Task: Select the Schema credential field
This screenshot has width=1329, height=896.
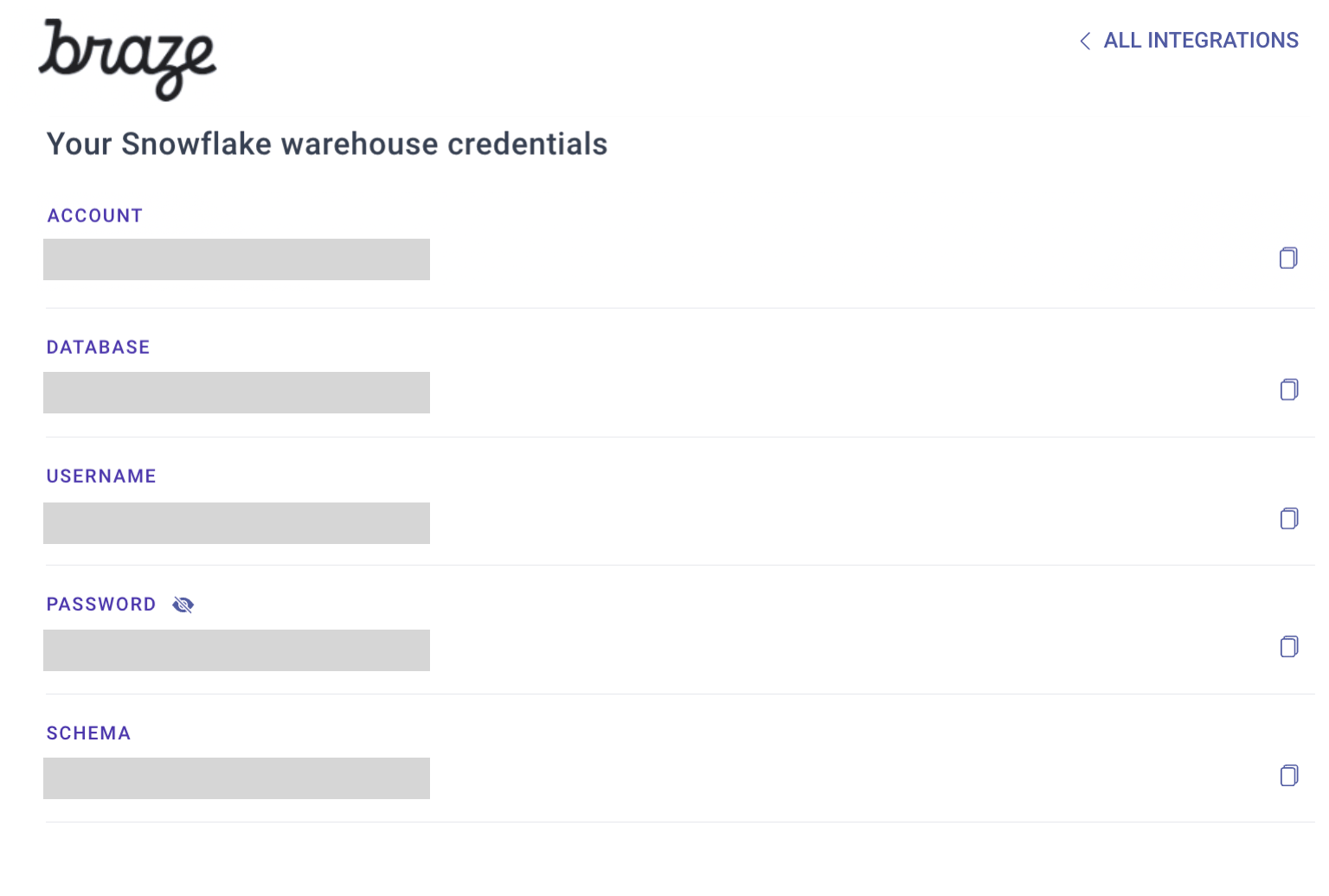Action: [236, 778]
